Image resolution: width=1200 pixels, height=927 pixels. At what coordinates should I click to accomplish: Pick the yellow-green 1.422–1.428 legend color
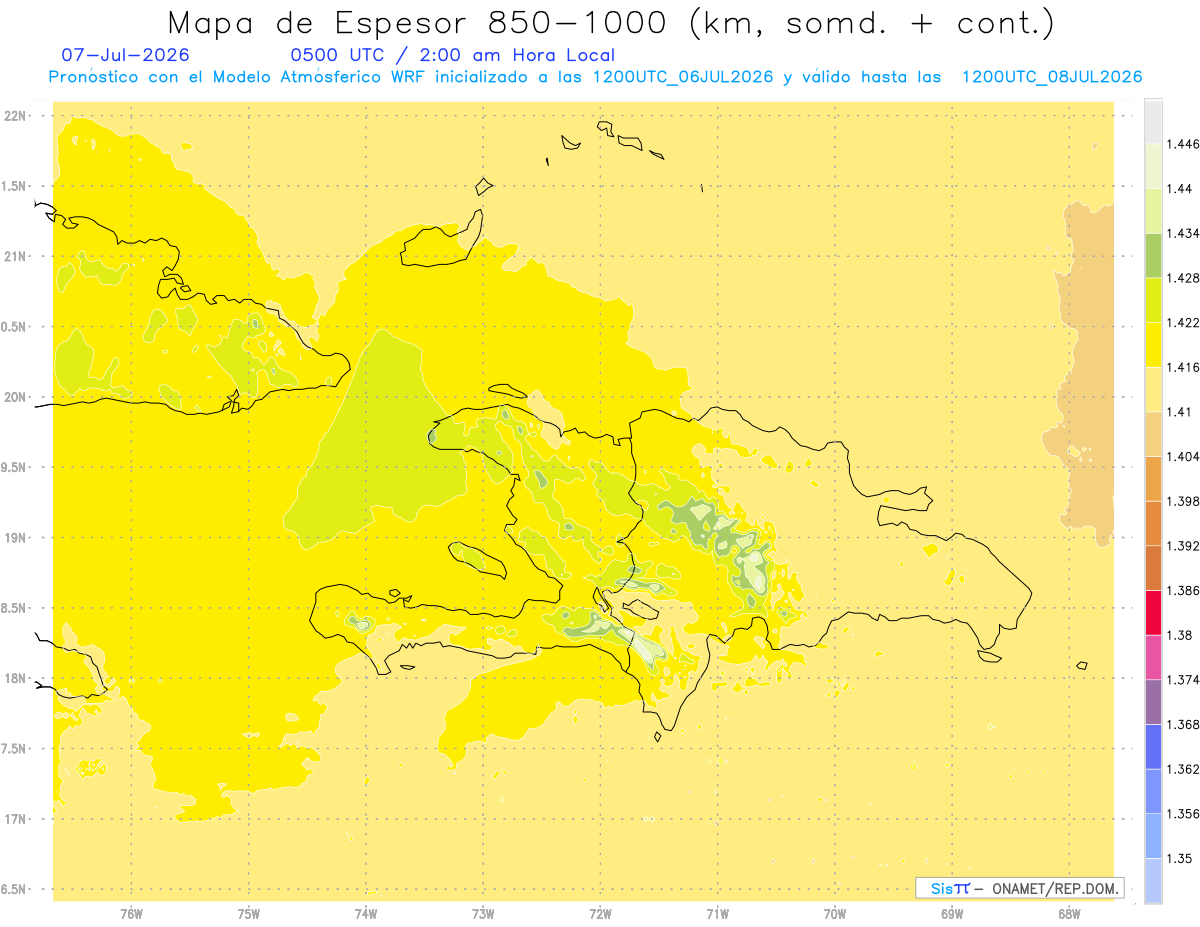tap(1153, 300)
